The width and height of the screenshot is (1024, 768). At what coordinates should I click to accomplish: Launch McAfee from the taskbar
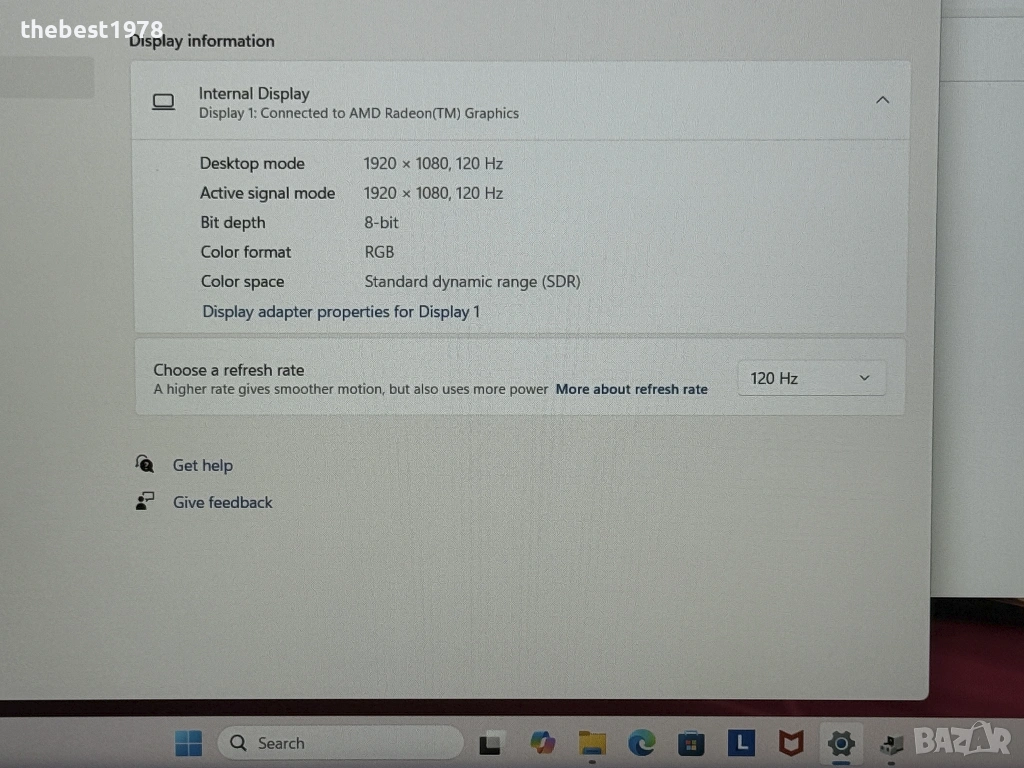[791, 743]
